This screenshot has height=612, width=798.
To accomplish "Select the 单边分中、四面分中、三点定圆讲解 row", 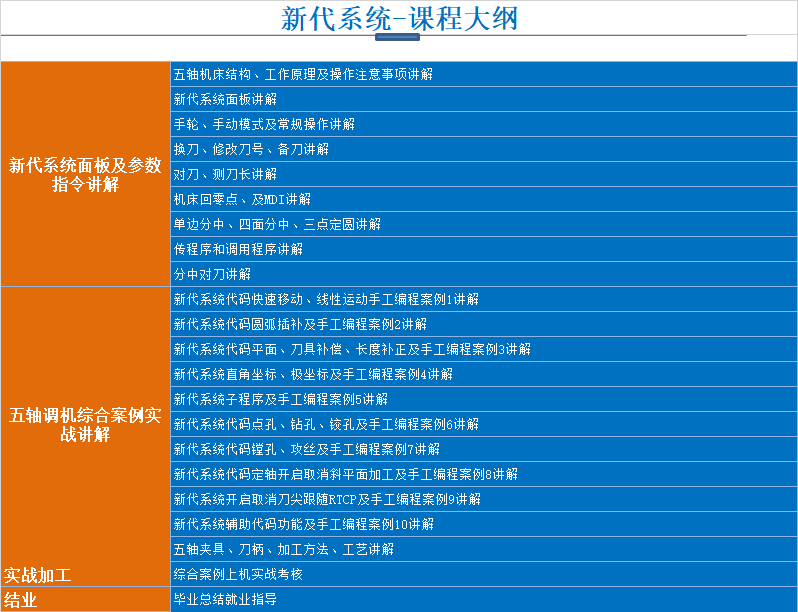I will 277,224.
